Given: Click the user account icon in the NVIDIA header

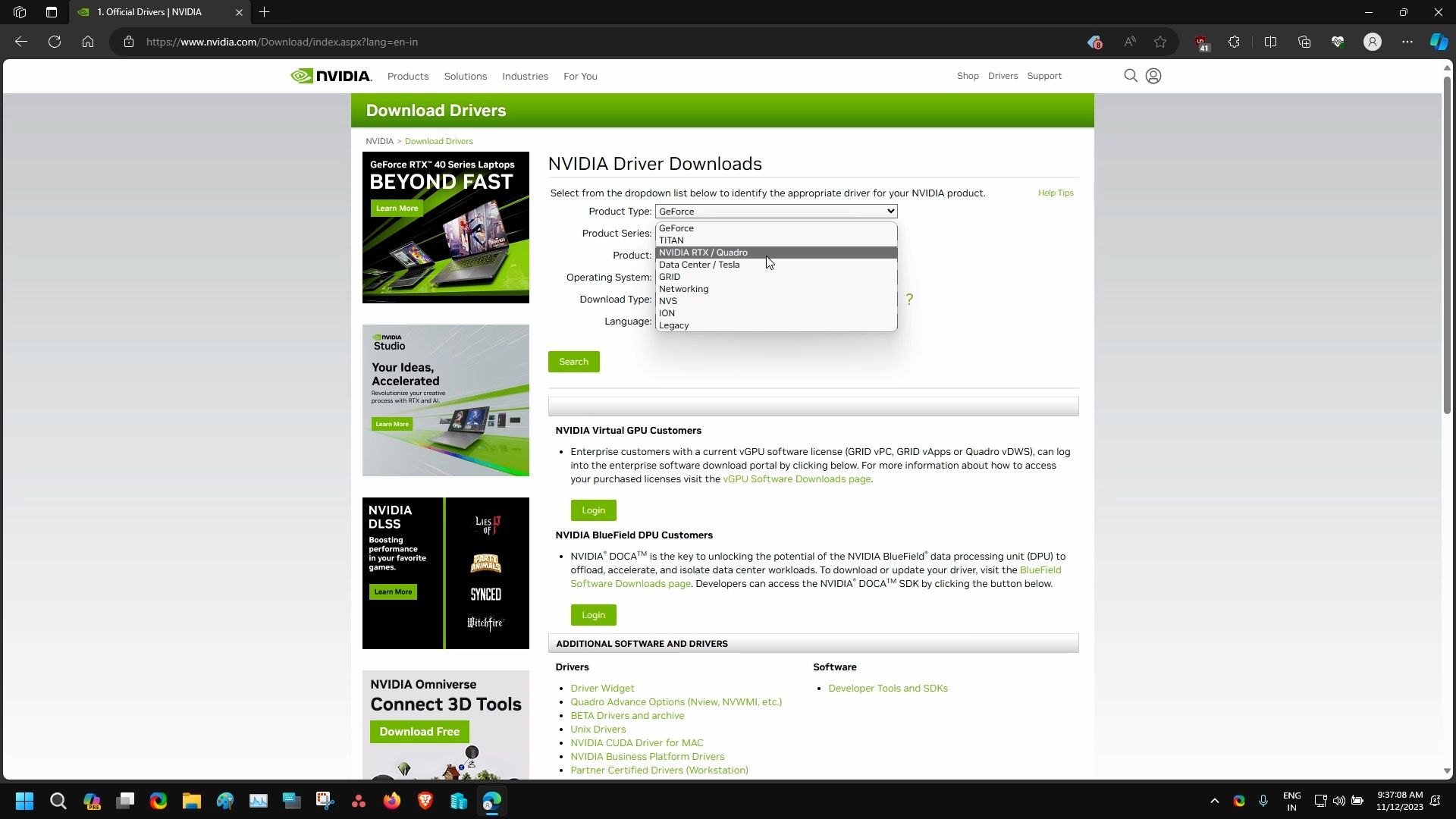Looking at the screenshot, I should tap(1153, 76).
